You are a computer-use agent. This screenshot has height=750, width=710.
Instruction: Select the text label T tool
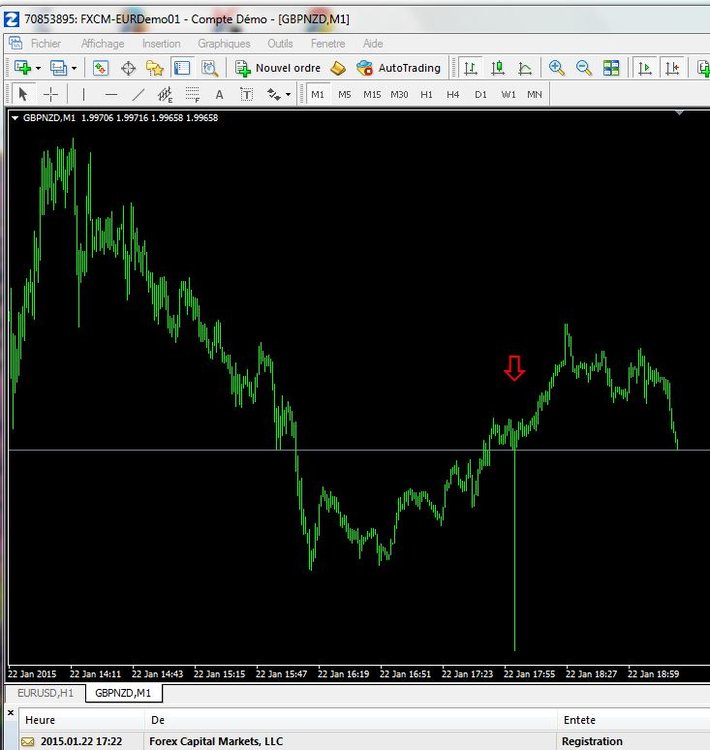[246, 94]
